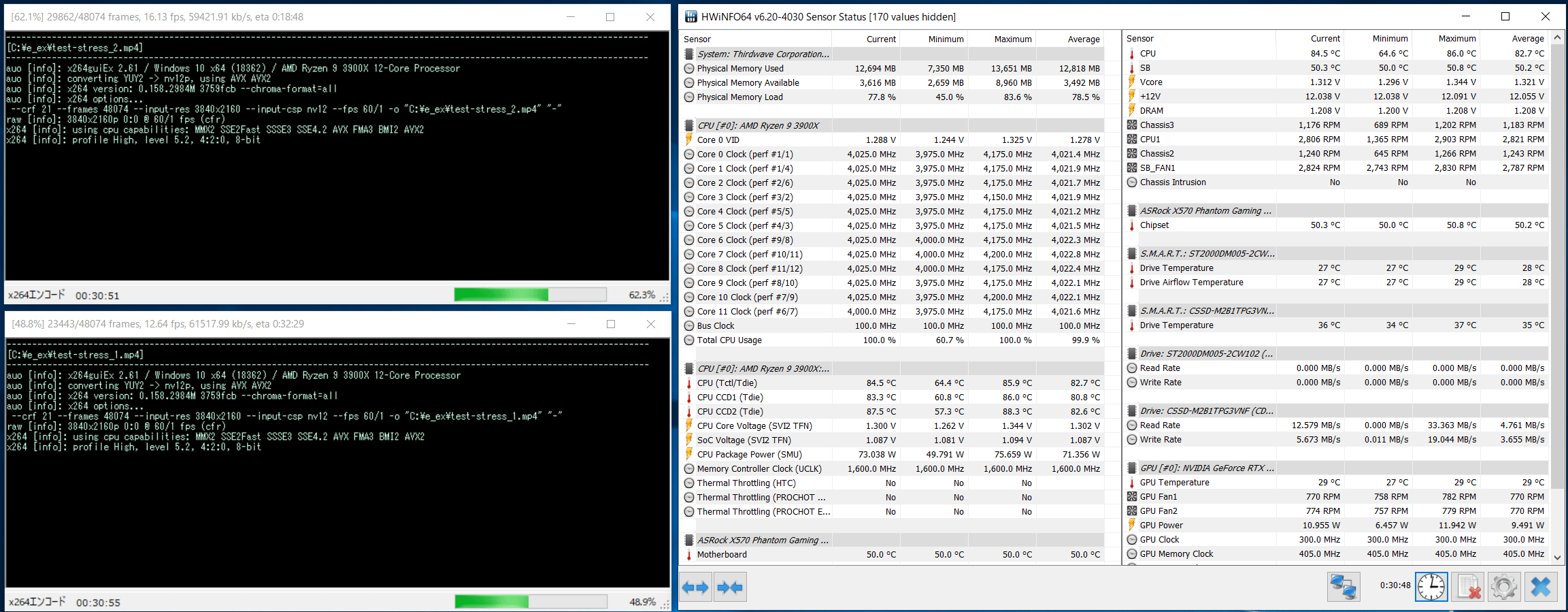The height and width of the screenshot is (612, 1568).
Task: Click Minimum column header in right sensor pane
Action: pyautogui.click(x=1379, y=38)
